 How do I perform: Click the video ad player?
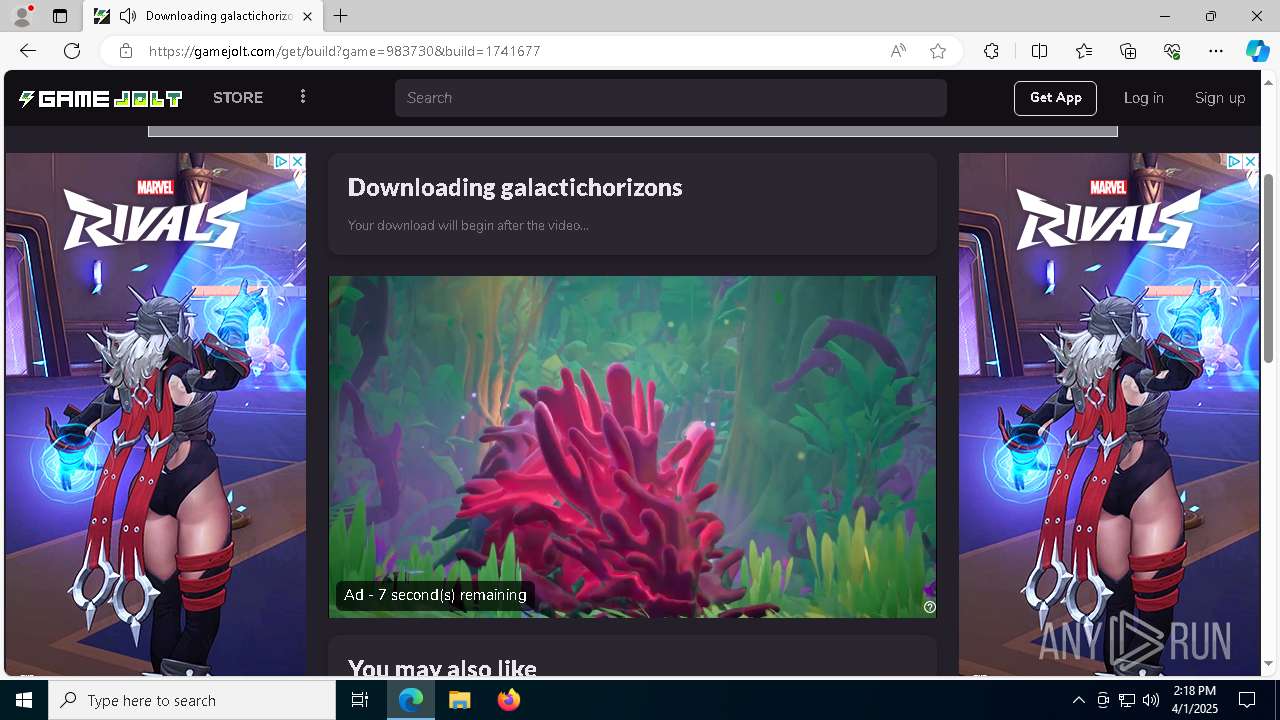coord(632,446)
